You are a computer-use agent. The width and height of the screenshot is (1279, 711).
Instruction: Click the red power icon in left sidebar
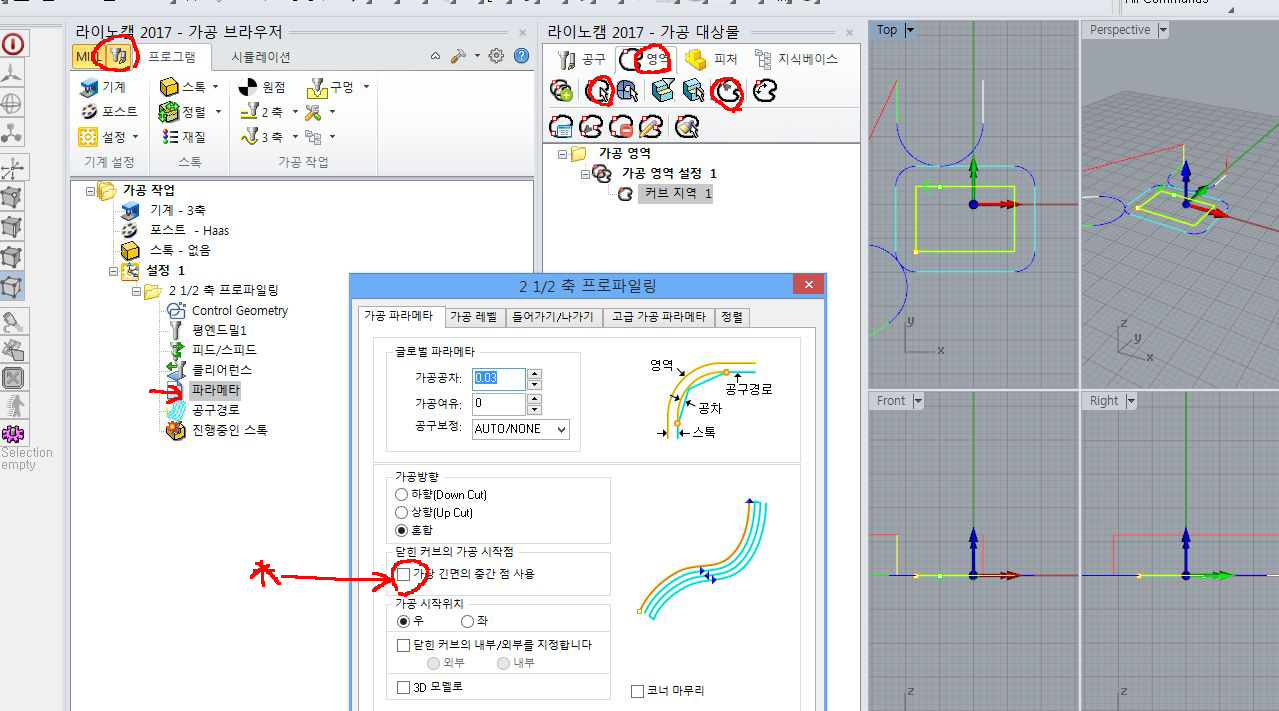point(14,44)
